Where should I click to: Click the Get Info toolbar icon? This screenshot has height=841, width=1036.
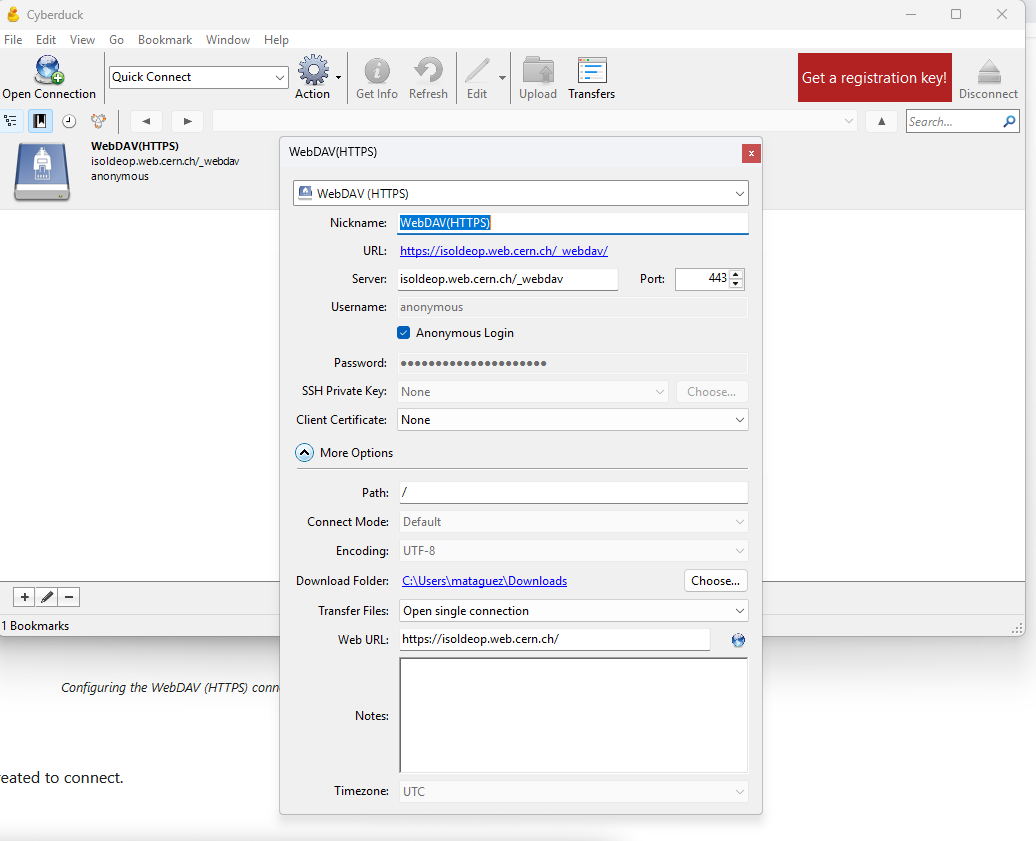(x=377, y=72)
